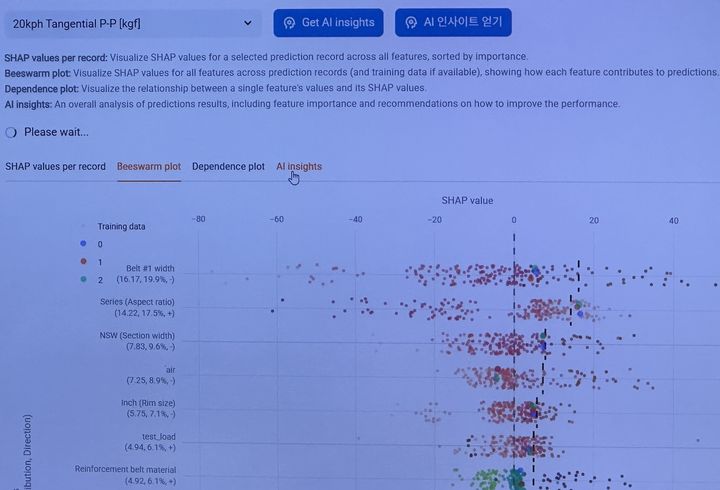Screen dimensions: 720x490
Task: Click the chevron arrow of the target selector
Action: (x=248, y=22)
